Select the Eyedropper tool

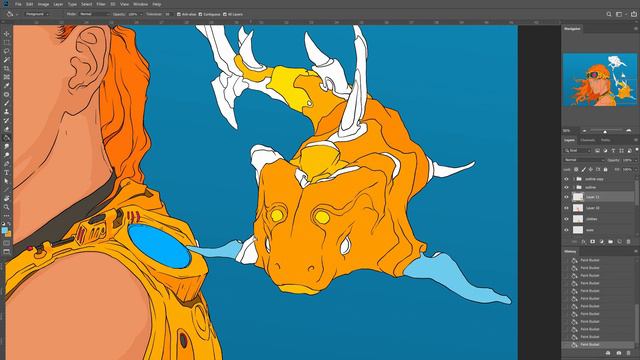tap(7, 86)
